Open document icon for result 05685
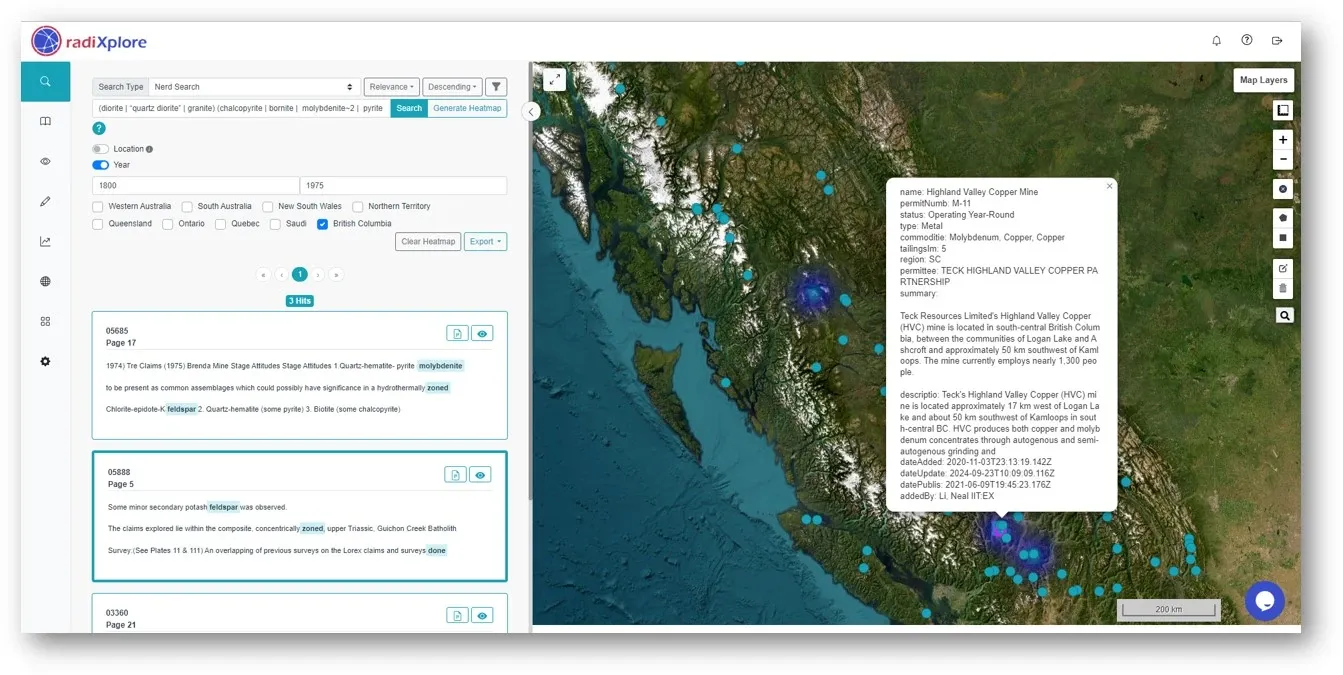This screenshot has height=675, width=1343. (457, 333)
